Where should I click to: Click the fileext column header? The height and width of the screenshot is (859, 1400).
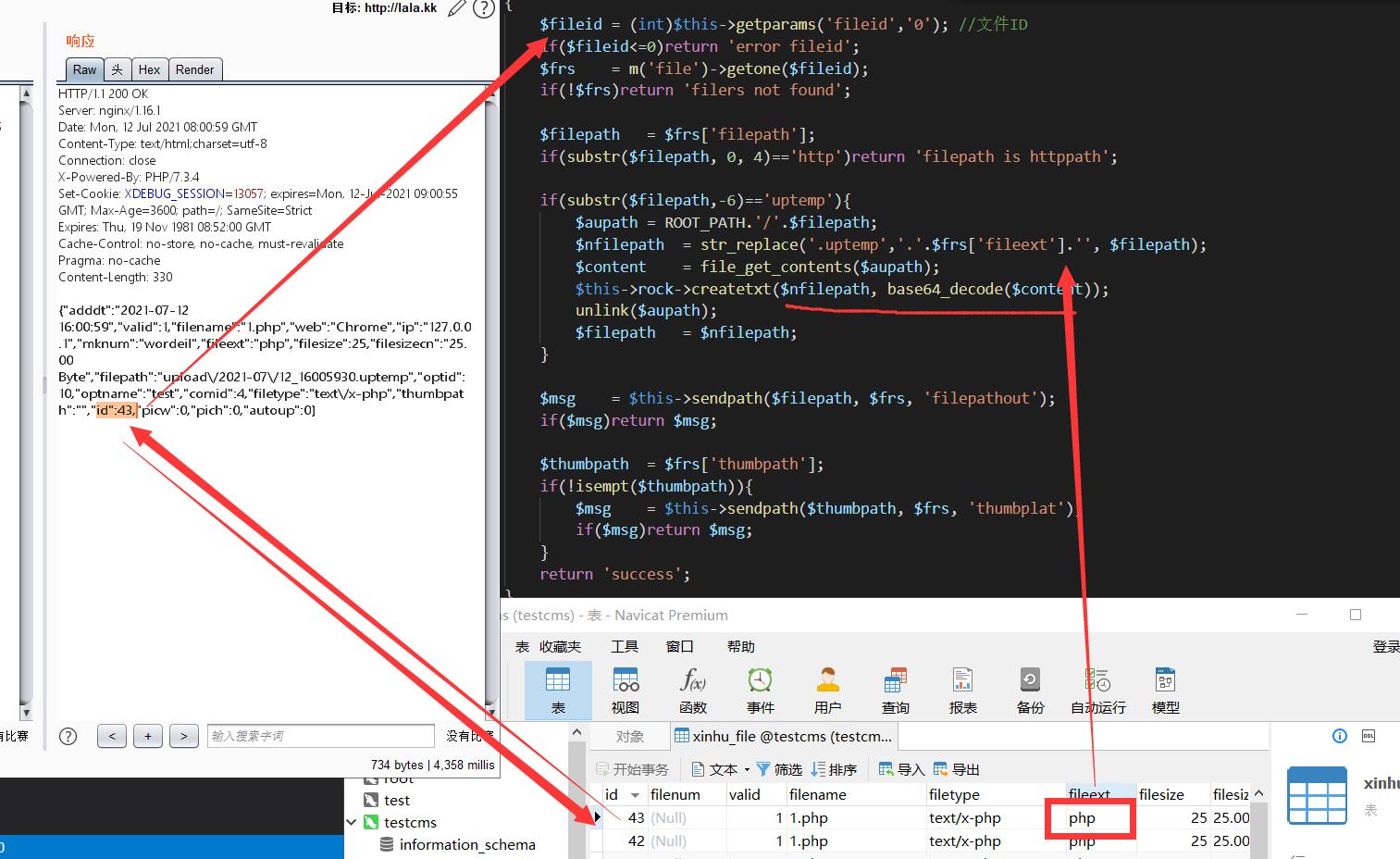pyautogui.click(x=1101, y=794)
